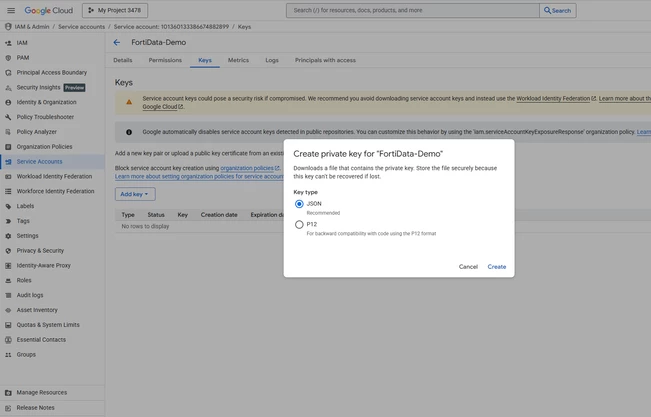651x417 pixels.
Task: Click the Policy Troubleshooter wrench icon
Action: point(8,117)
